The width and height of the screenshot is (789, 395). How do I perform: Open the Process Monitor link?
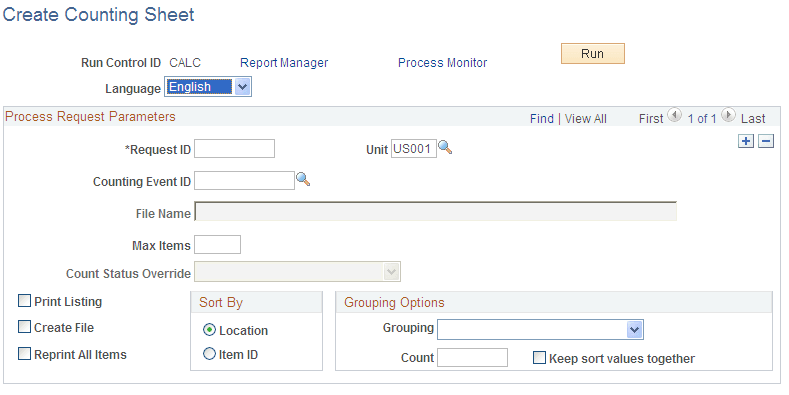(x=443, y=63)
